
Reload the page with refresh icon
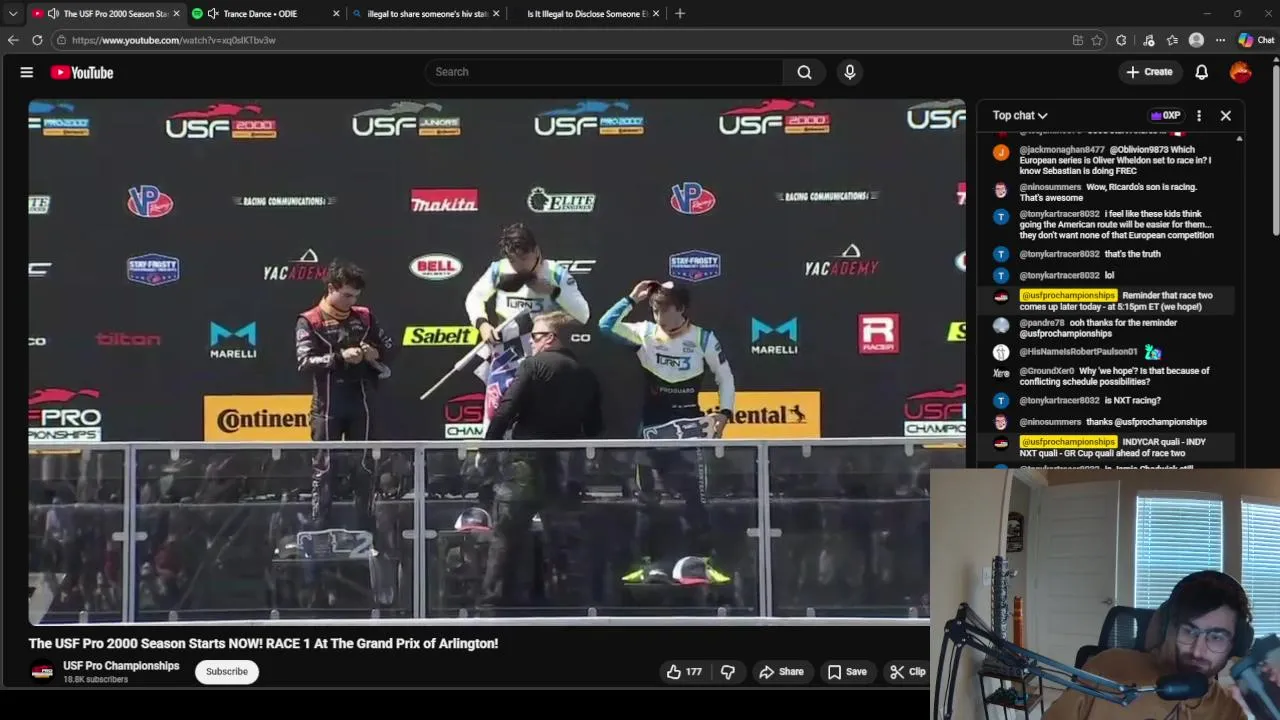pyautogui.click(x=37, y=40)
